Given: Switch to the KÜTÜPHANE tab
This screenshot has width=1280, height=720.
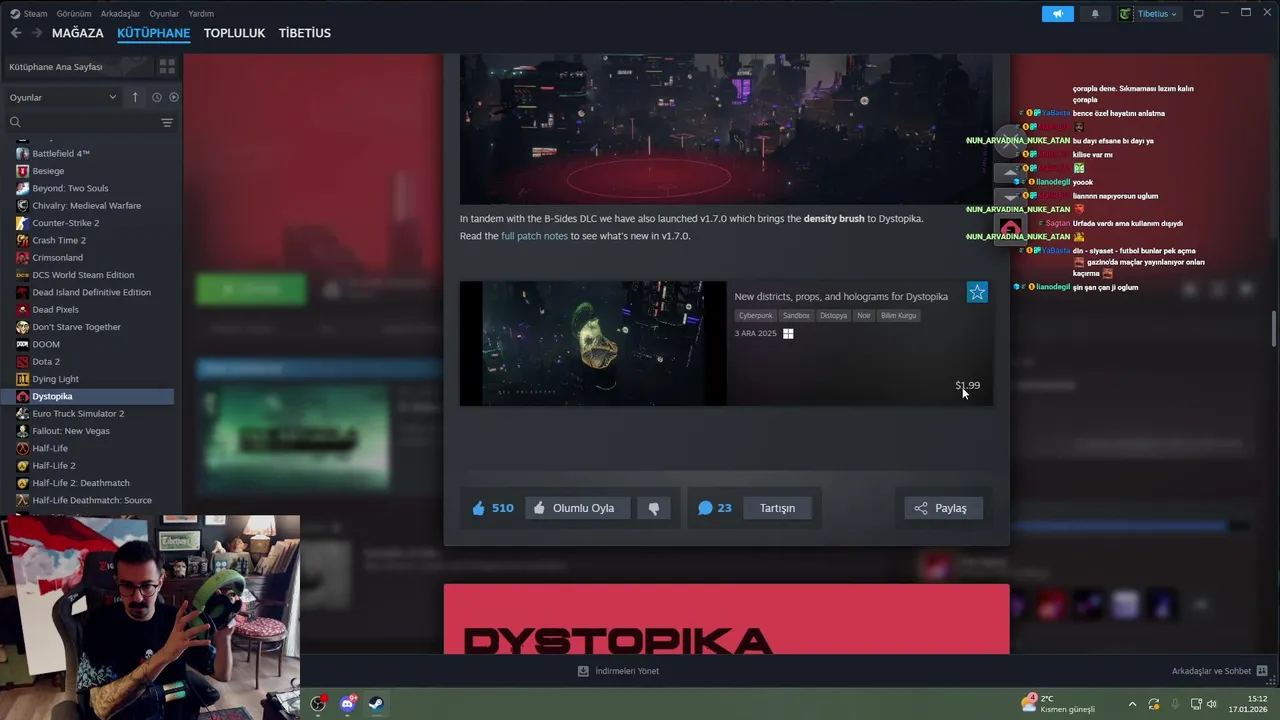Looking at the screenshot, I should [x=153, y=33].
